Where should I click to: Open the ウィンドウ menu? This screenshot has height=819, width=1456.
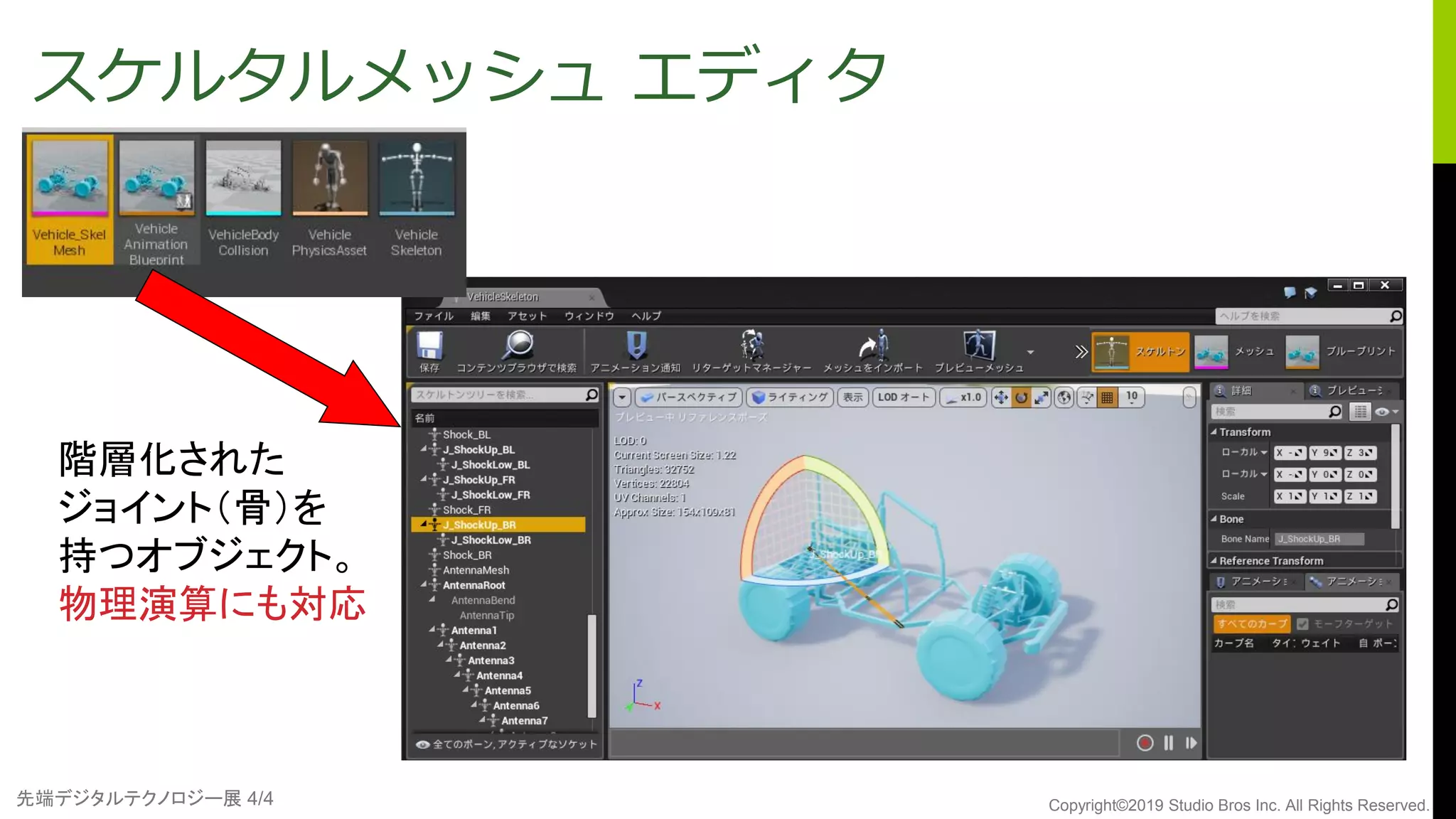(x=589, y=316)
